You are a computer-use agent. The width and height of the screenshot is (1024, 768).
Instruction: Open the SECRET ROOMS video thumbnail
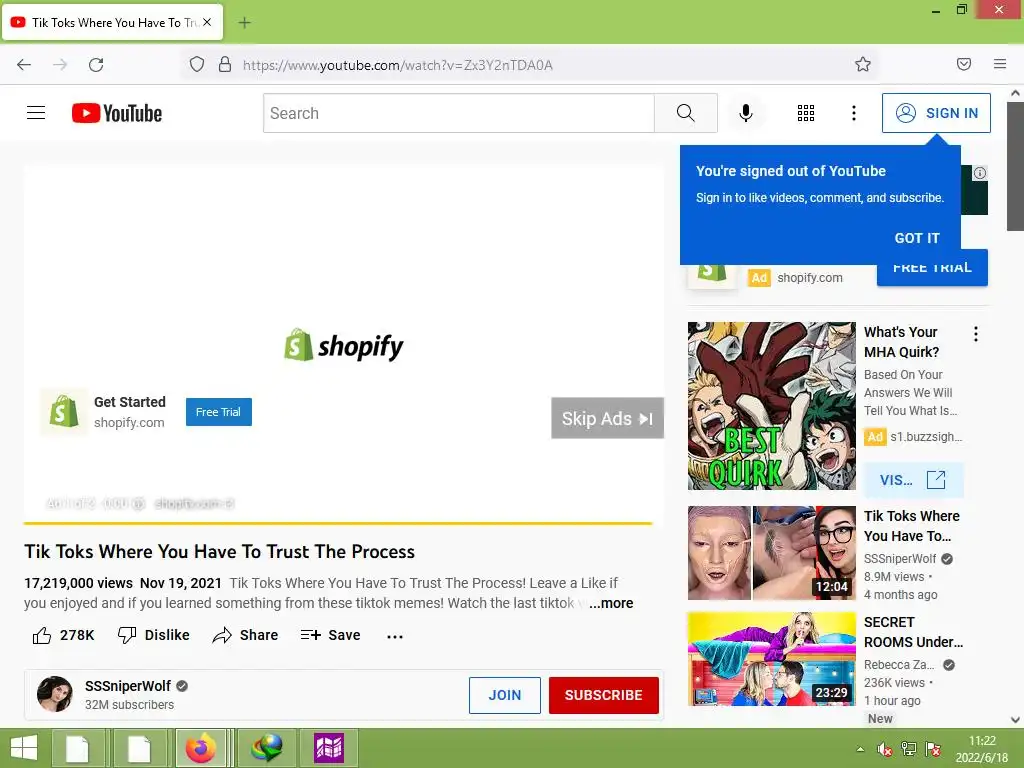coord(771,659)
